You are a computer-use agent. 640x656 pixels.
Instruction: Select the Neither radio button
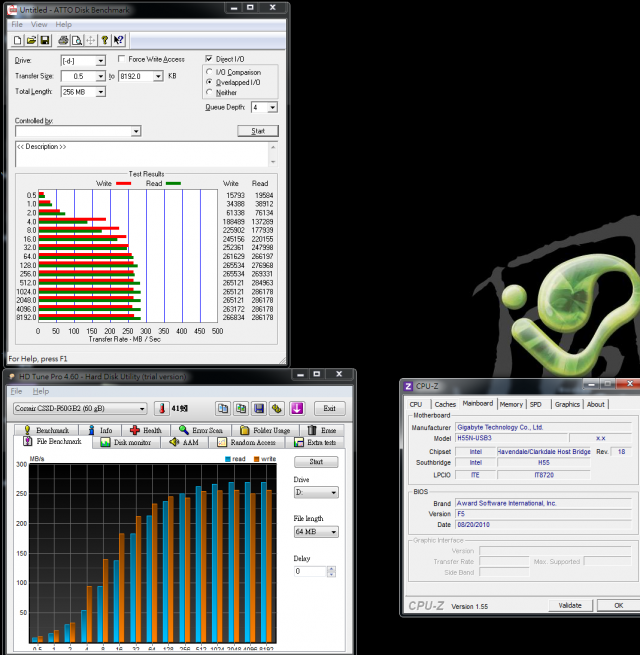click(209, 92)
